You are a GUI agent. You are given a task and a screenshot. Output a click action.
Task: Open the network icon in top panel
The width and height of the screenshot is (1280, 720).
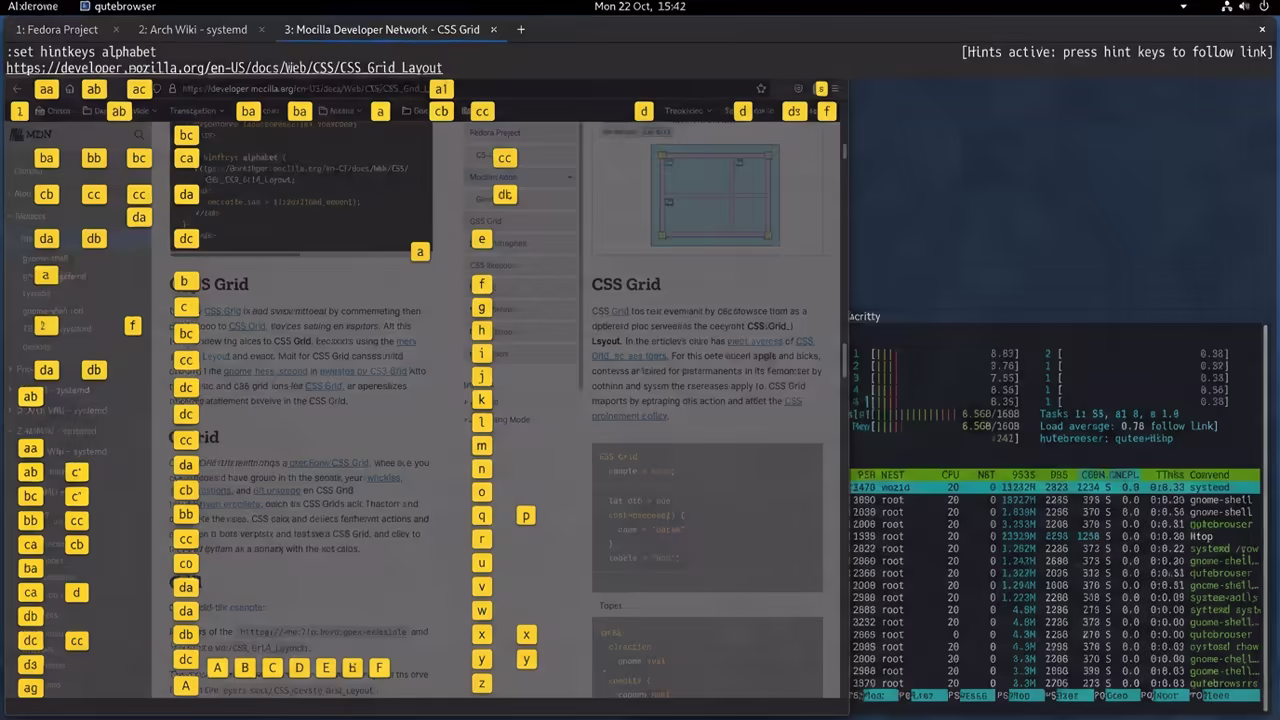(1227, 6)
